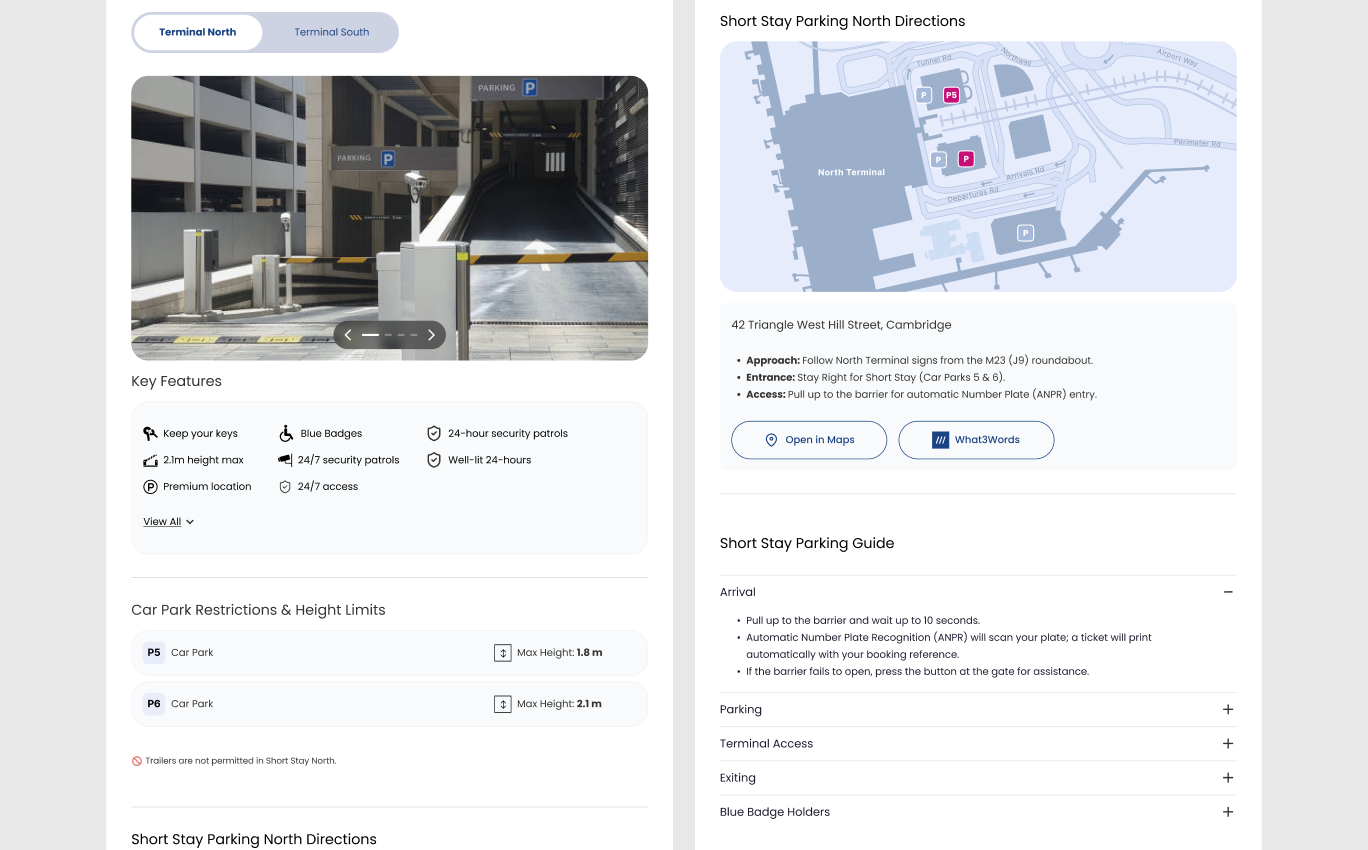
Task: Open the What3Words button
Action: click(976, 440)
